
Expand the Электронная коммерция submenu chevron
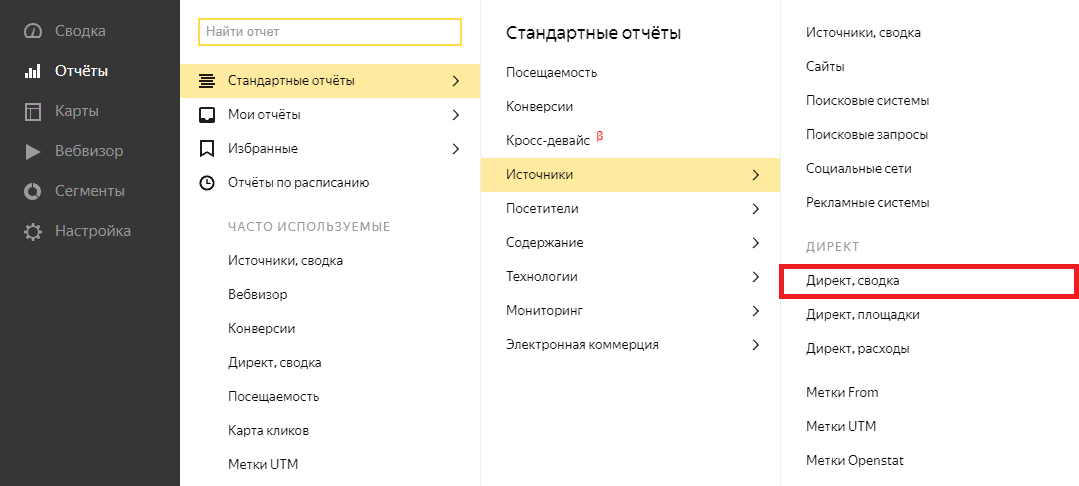click(756, 345)
